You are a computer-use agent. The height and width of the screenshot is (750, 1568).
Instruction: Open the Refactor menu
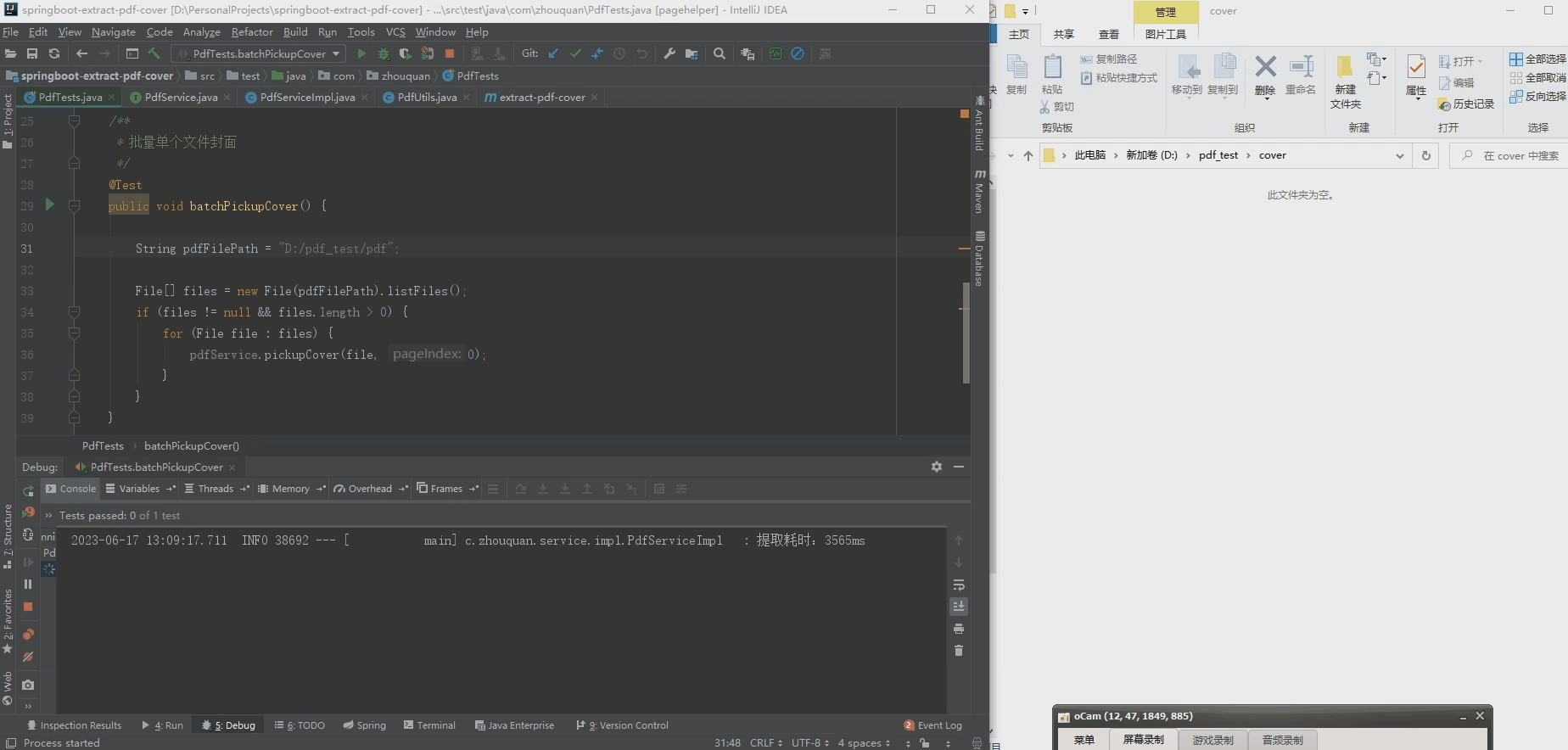(252, 32)
